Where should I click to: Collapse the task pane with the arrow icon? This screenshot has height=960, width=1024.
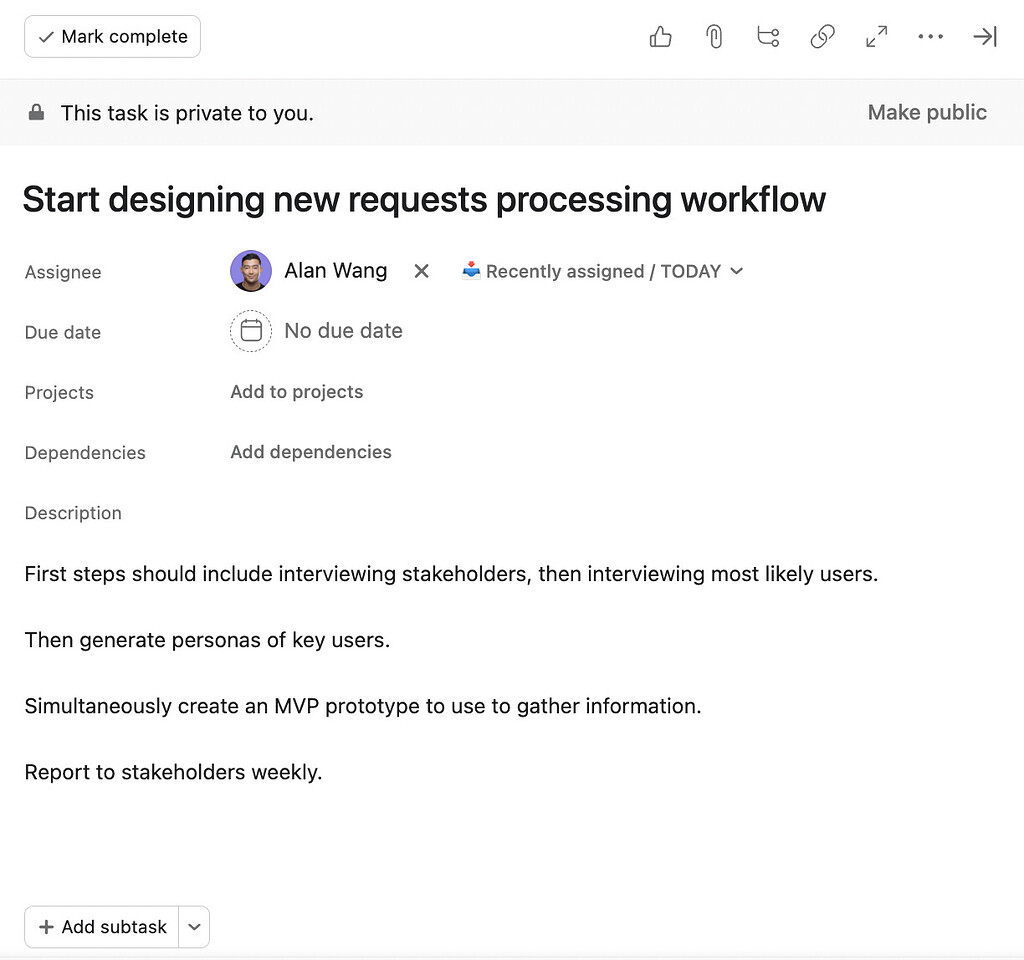(984, 36)
